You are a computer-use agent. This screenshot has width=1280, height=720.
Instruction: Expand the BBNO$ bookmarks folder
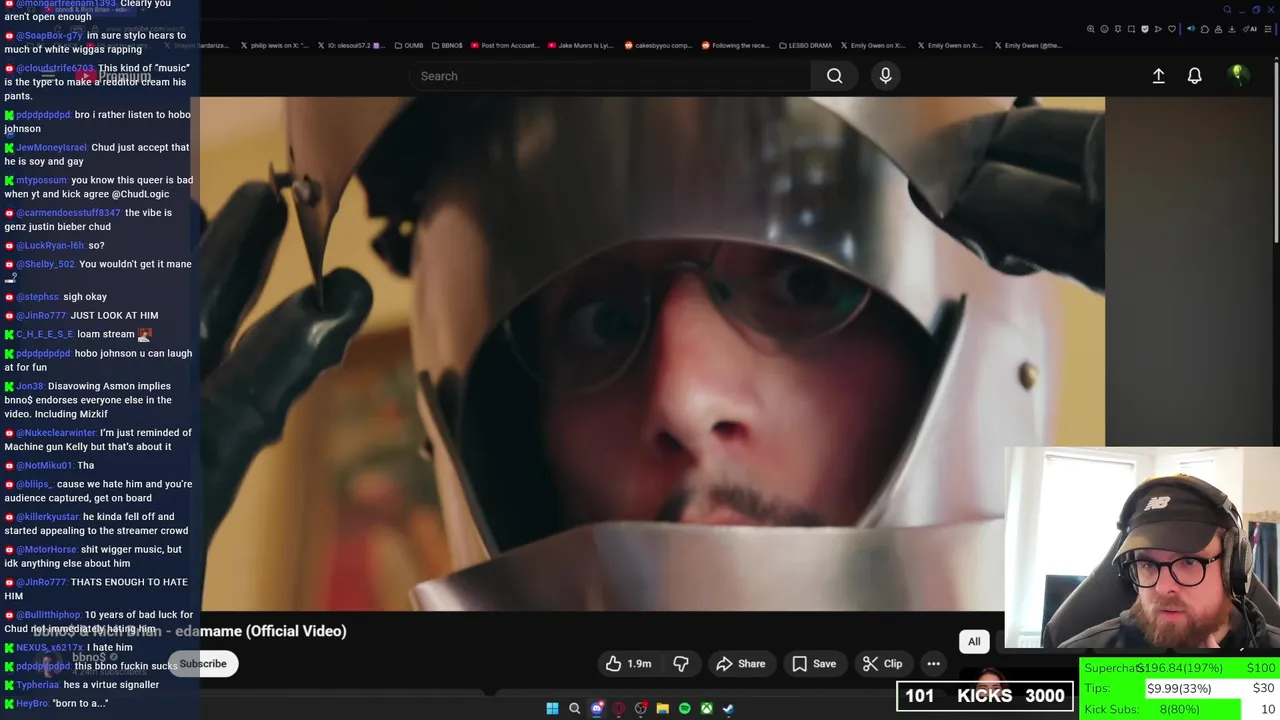pyautogui.click(x=447, y=45)
